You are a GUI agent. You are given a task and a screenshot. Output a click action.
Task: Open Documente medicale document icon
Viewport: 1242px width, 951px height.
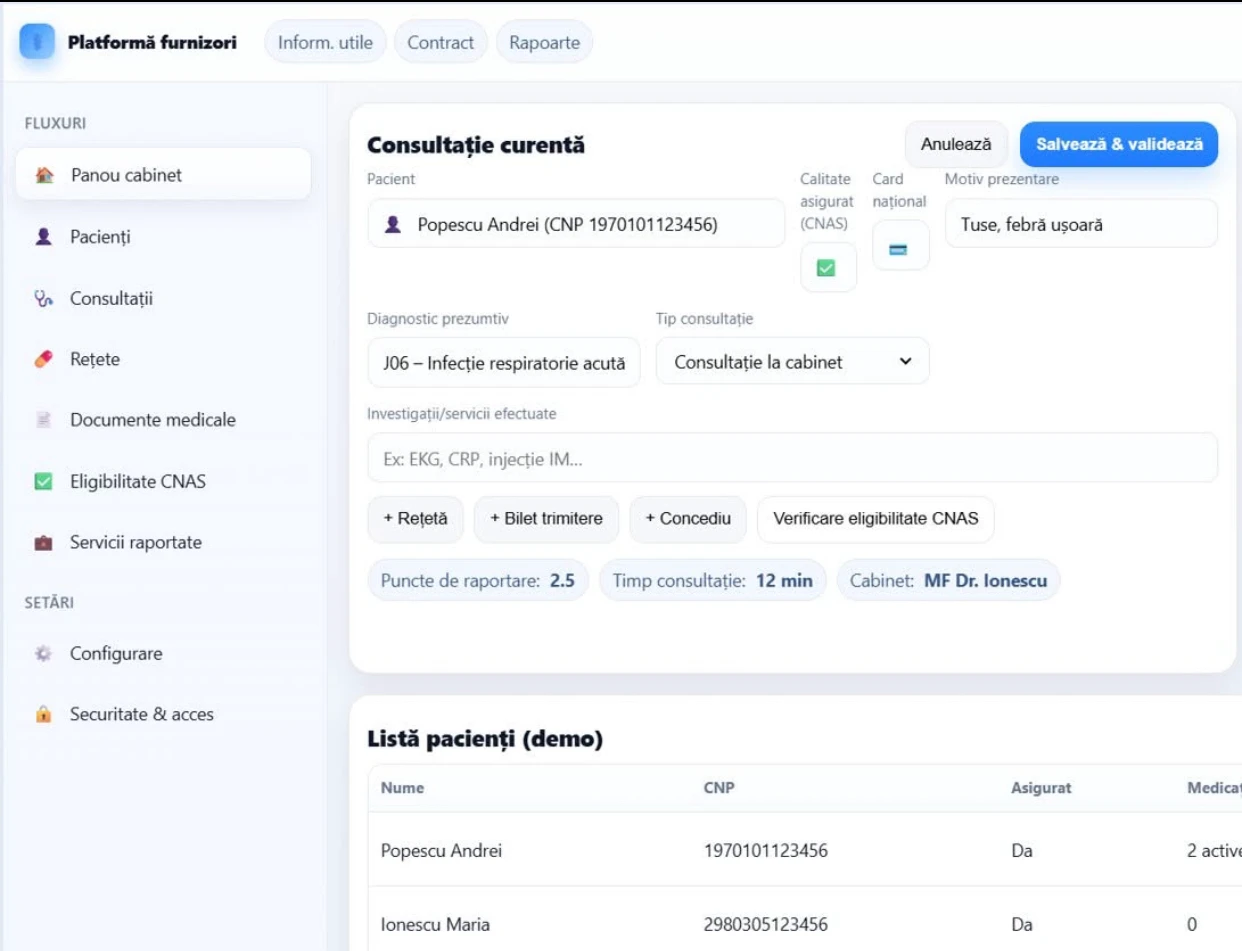(42, 419)
